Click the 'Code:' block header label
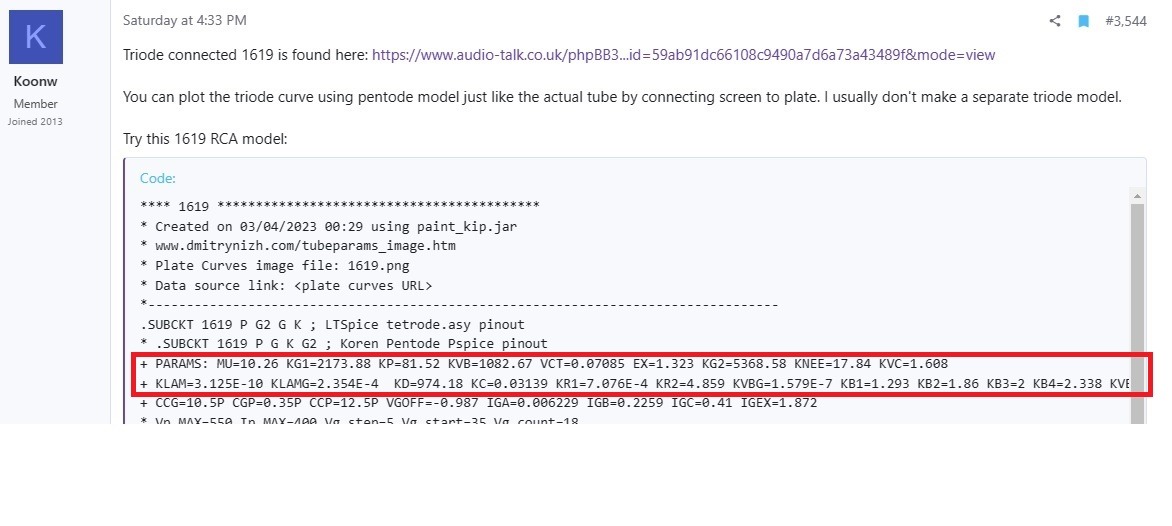This screenshot has width=1172, height=526. 158,178
